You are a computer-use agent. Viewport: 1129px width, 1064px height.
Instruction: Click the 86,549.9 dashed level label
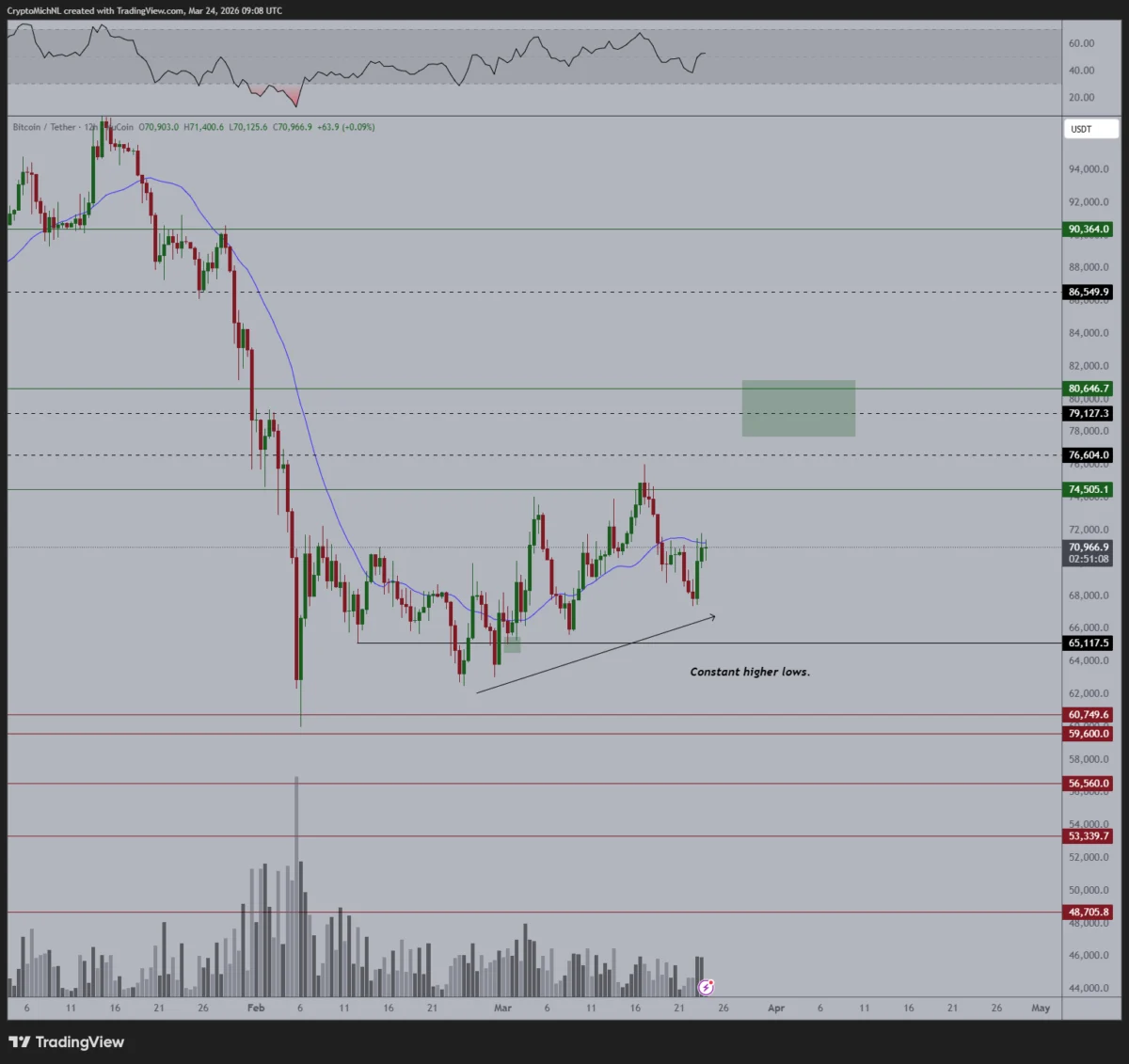1089,293
